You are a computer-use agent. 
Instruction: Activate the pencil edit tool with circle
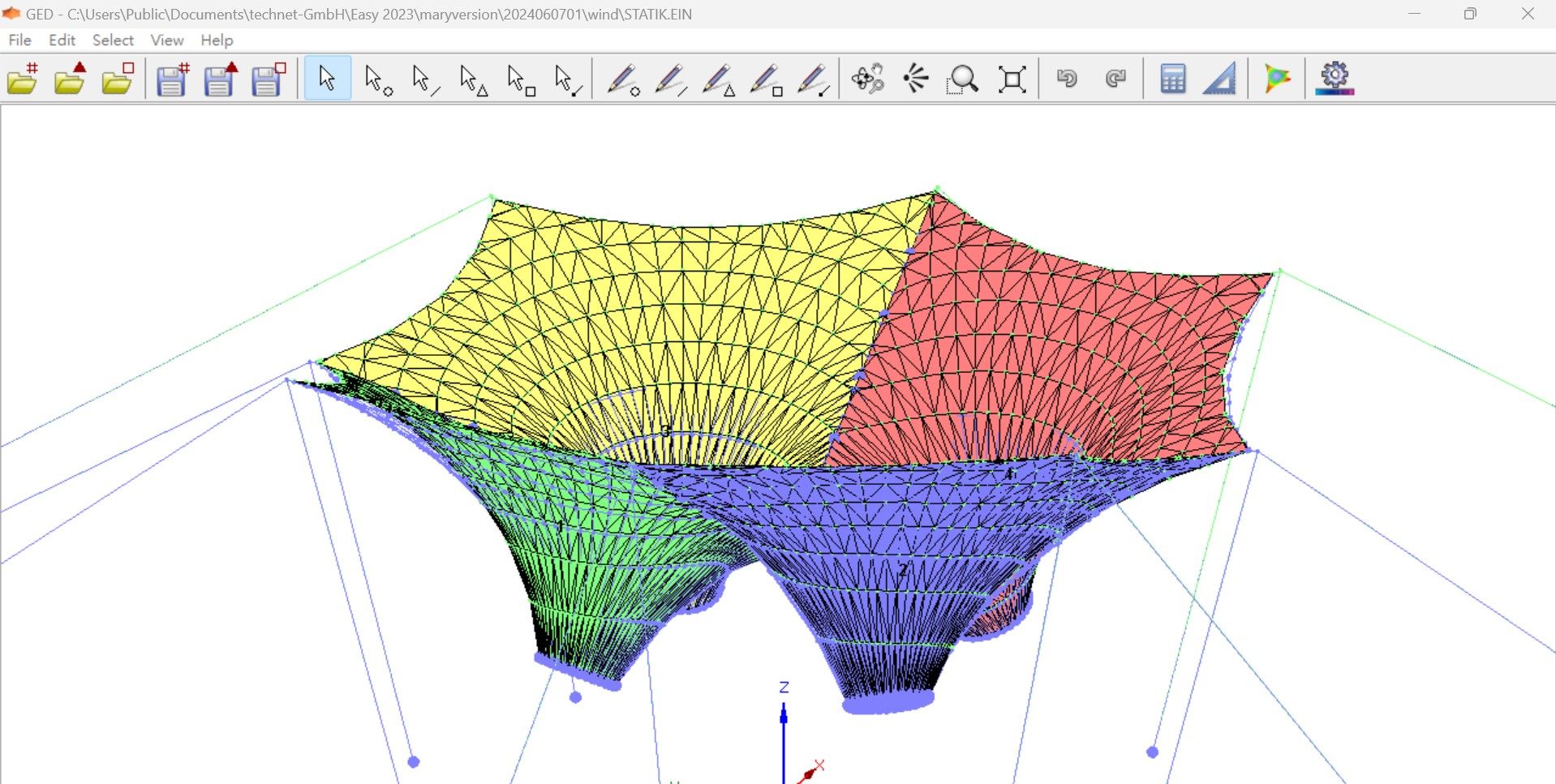[x=623, y=79]
